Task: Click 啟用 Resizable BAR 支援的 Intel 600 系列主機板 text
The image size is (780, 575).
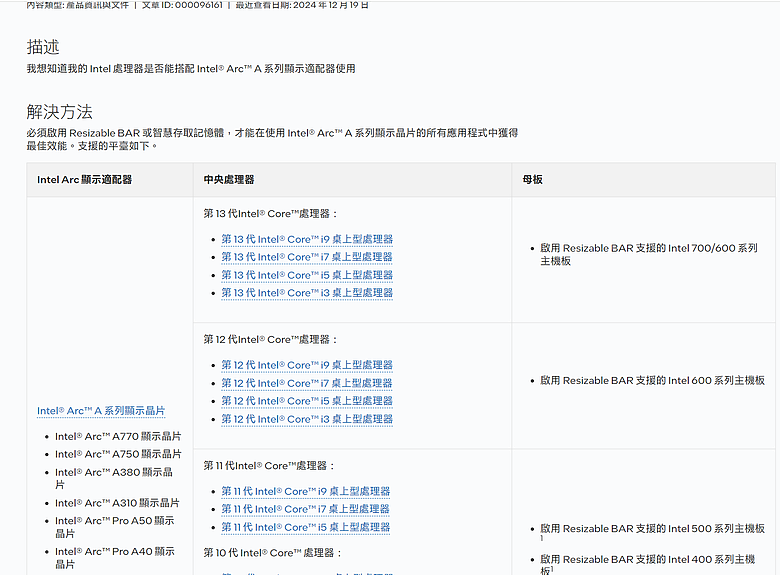Action: [653, 381]
